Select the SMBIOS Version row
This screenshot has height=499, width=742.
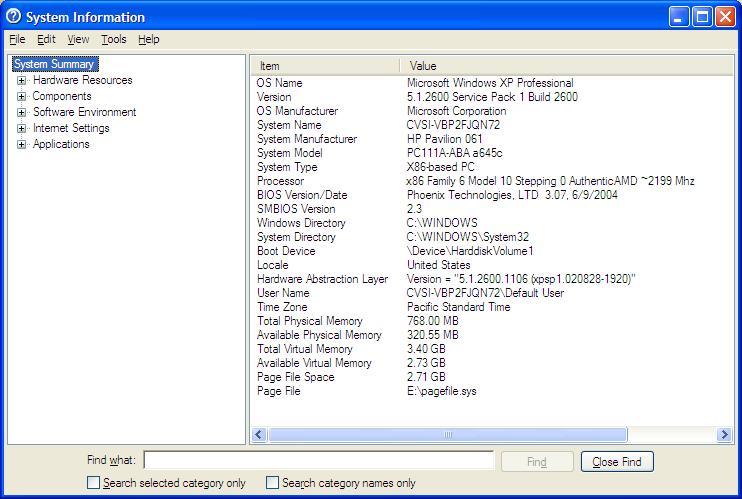(x=491, y=209)
